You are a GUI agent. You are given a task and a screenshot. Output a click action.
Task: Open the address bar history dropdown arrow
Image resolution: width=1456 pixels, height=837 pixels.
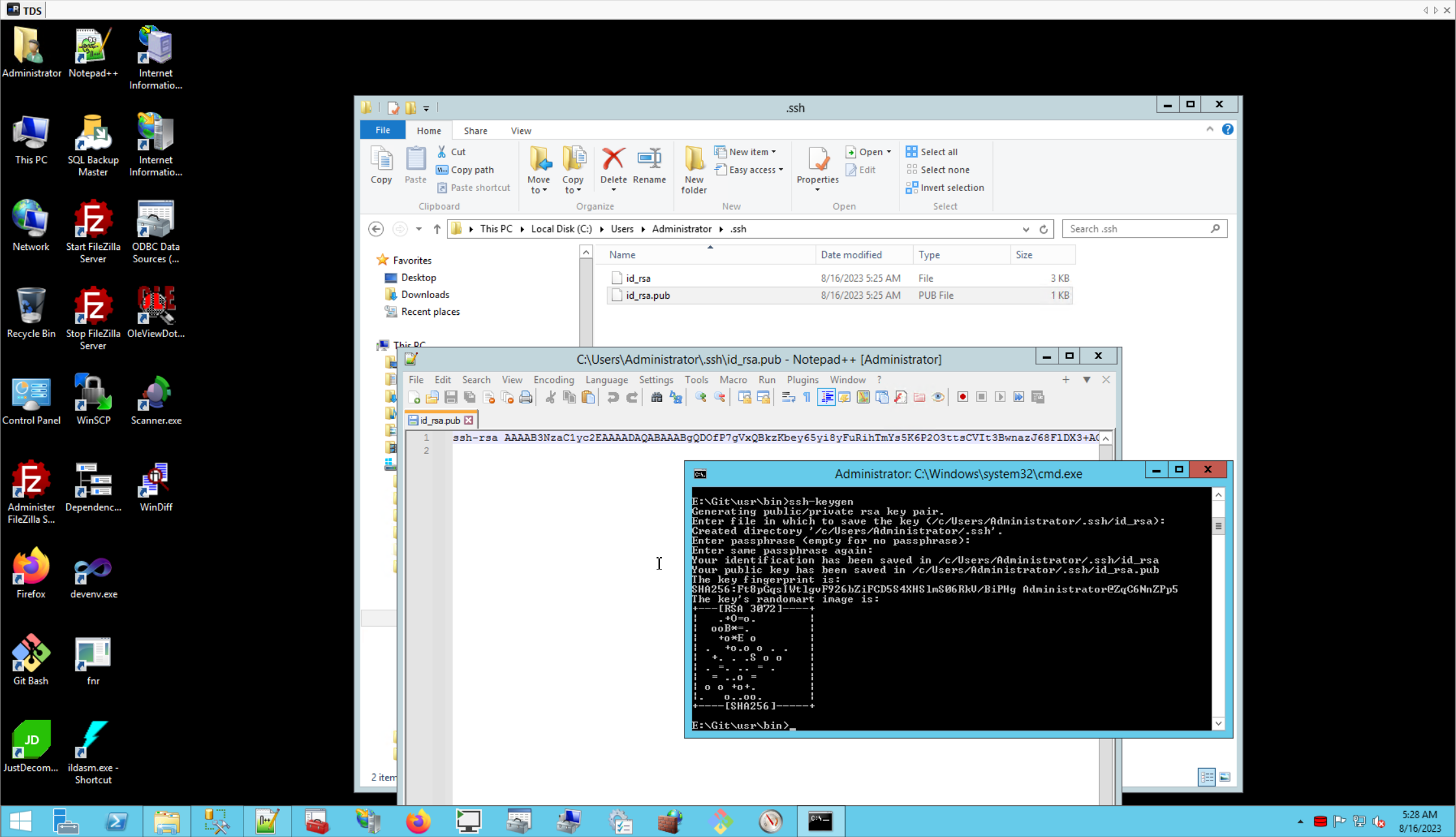1025,229
